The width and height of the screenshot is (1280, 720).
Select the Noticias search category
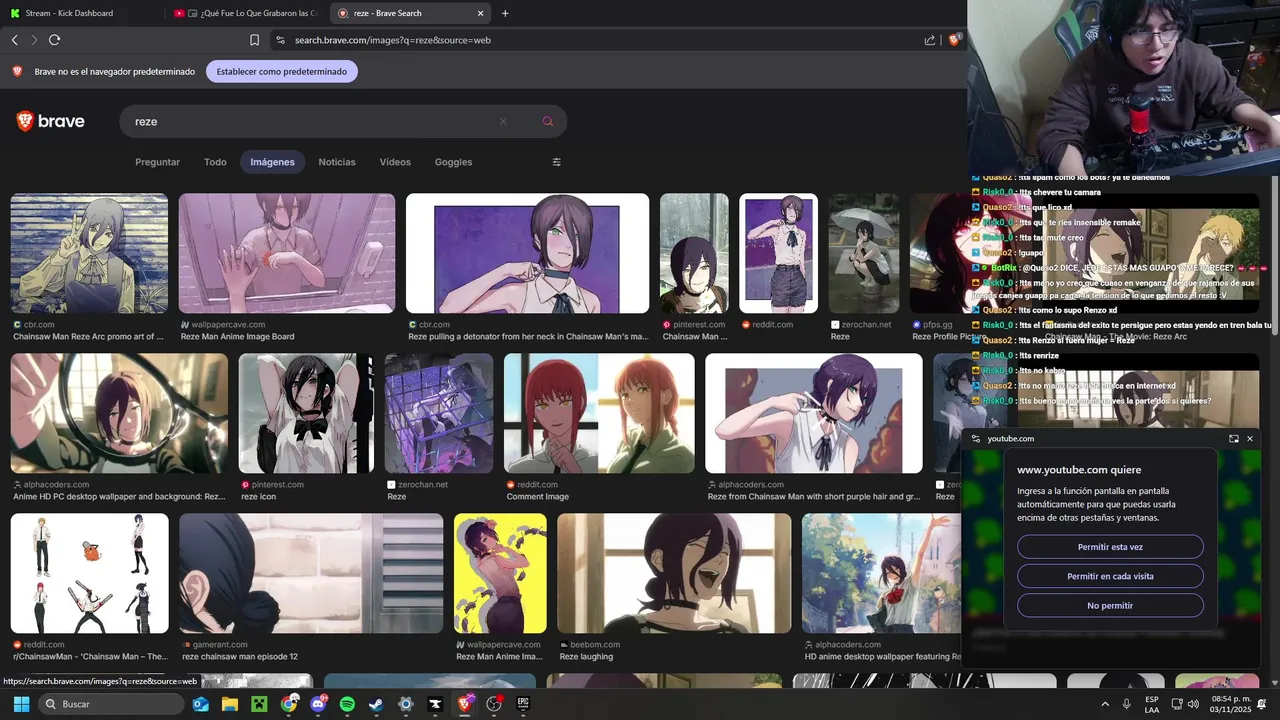pyautogui.click(x=337, y=162)
